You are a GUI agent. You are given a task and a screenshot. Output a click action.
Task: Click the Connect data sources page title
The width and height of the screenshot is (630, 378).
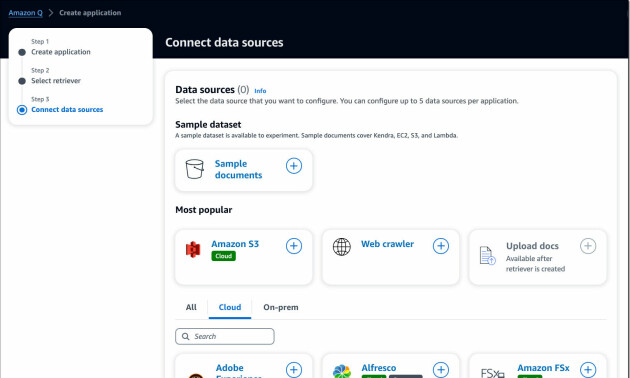(224, 43)
